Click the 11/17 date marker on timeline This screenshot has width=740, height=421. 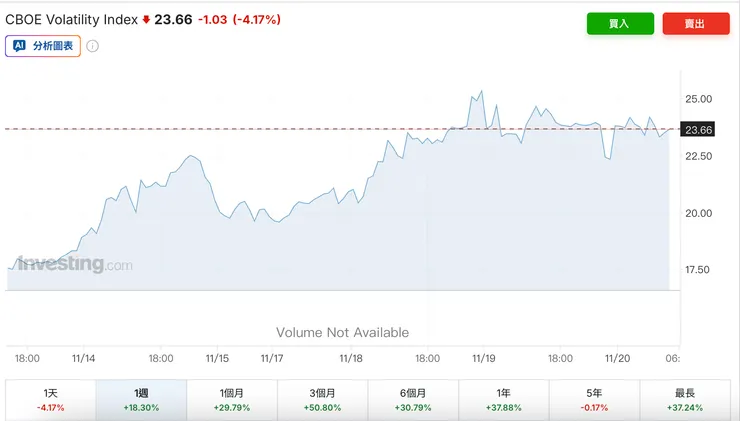click(271, 357)
